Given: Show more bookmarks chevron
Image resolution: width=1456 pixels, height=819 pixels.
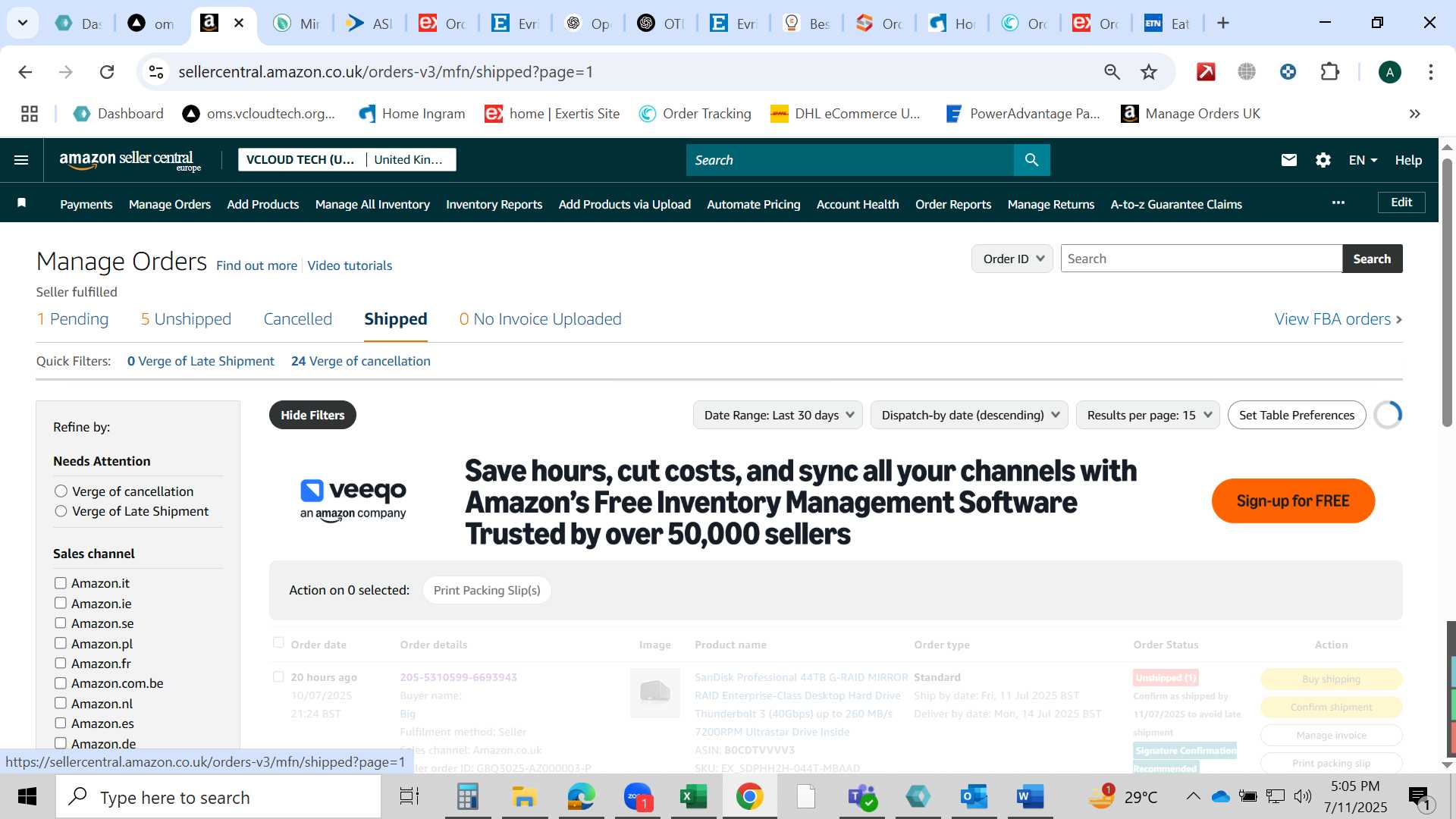Looking at the screenshot, I should 1414,114.
